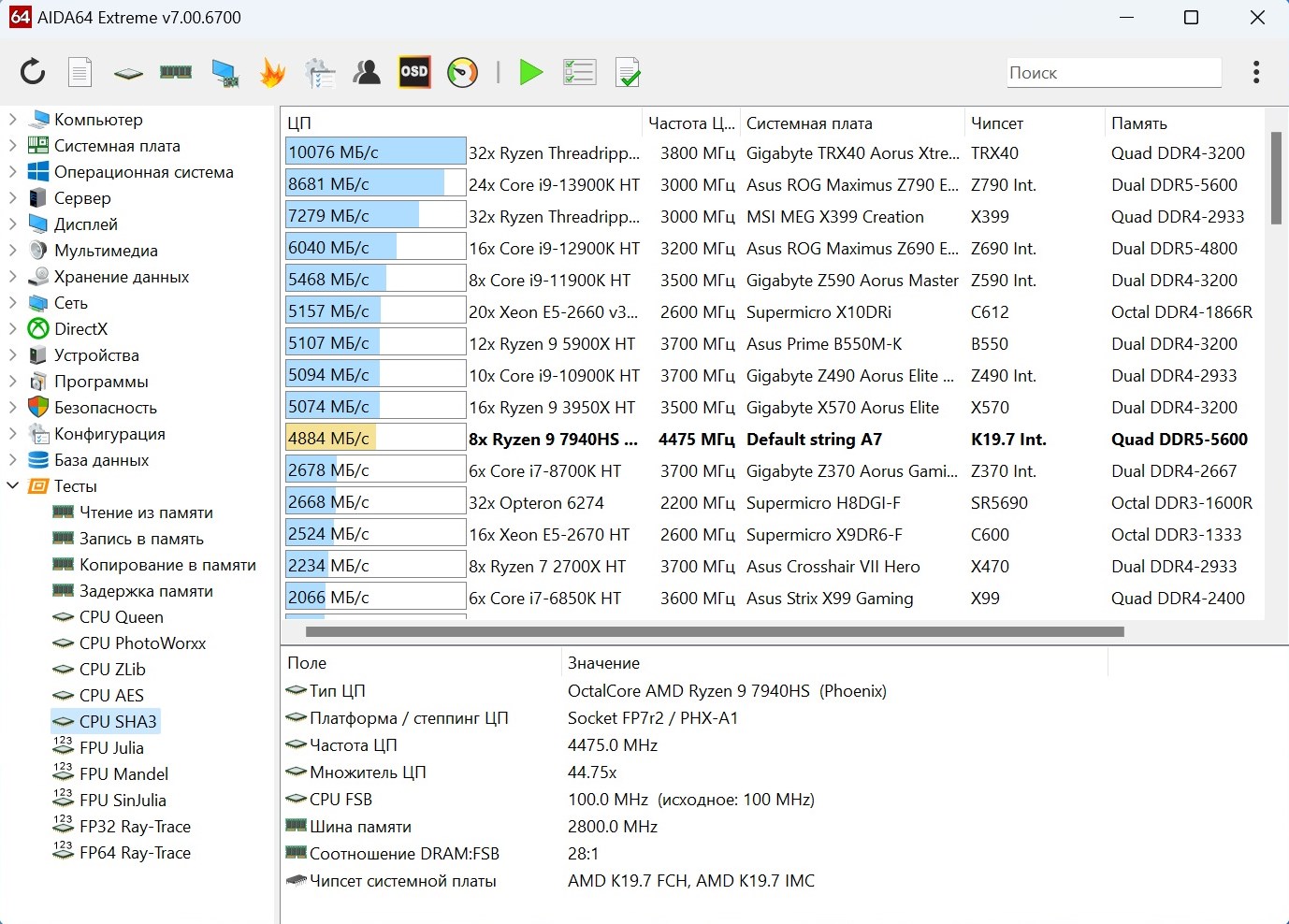Screen dimensions: 1289x924
Task: Click the Refresh arrow in the toolbar
Action: point(33,72)
